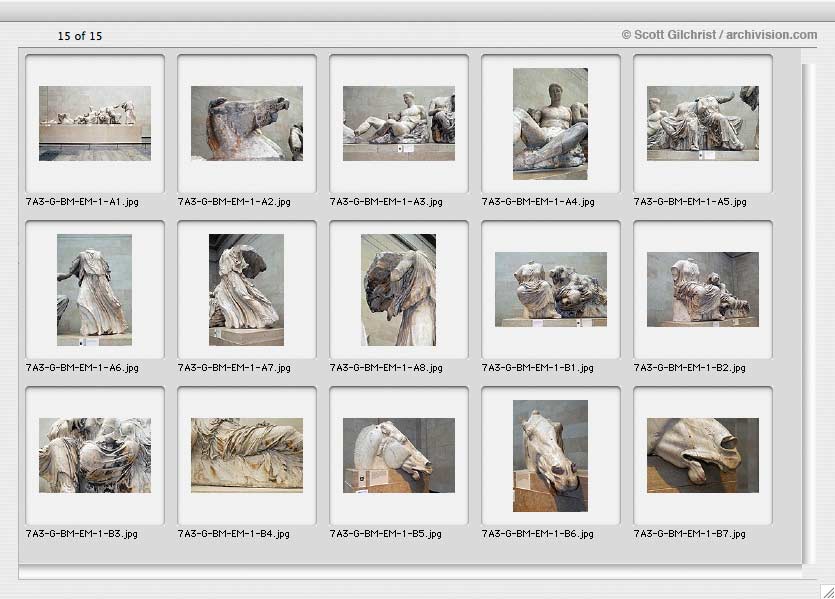This screenshot has width=835, height=599.
Task: Click filename label 7A3-G-BM-EM-1-A2.jpg
Action: coord(234,202)
